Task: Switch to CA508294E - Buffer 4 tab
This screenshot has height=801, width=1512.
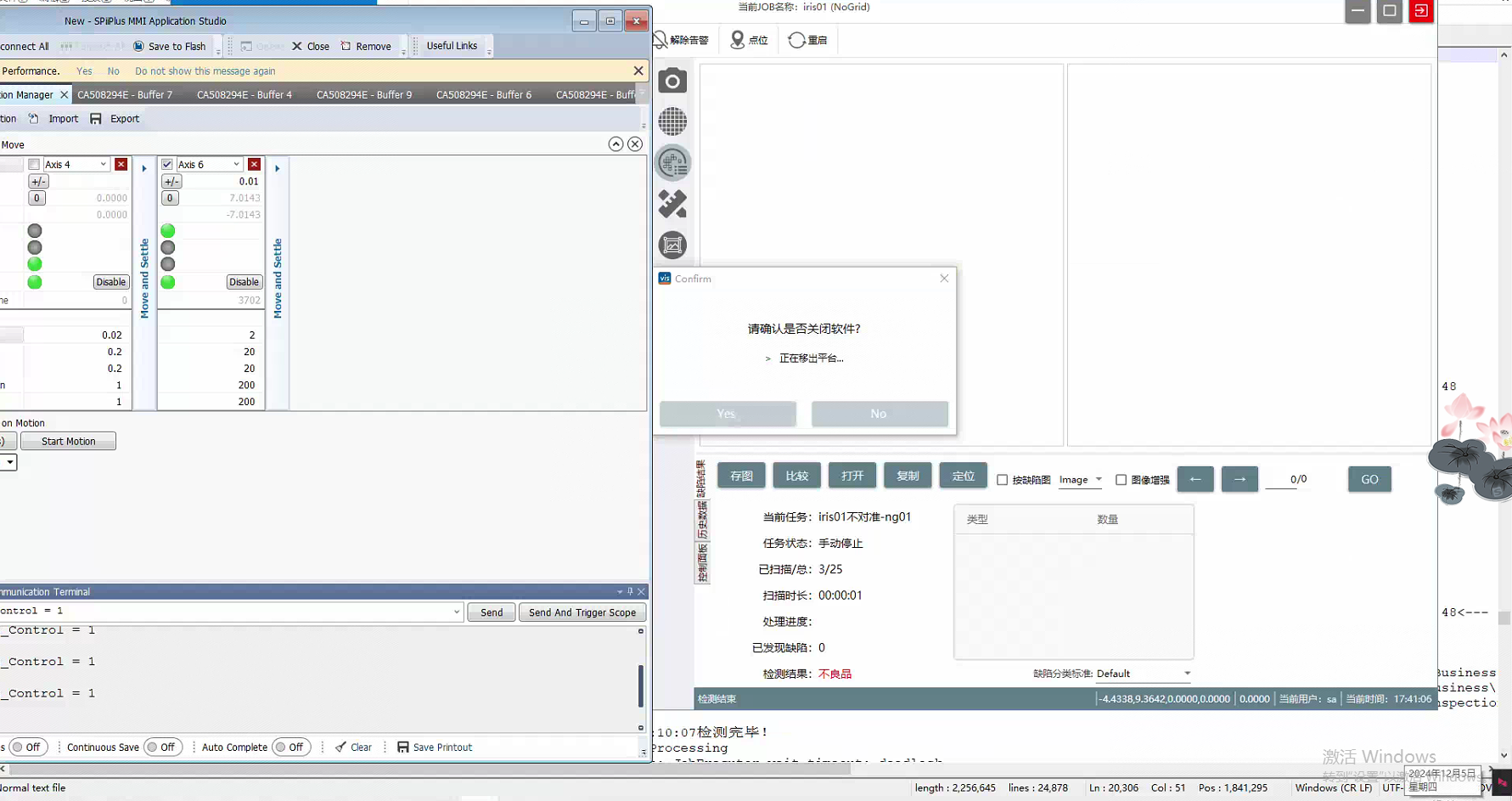Action: (245, 95)
